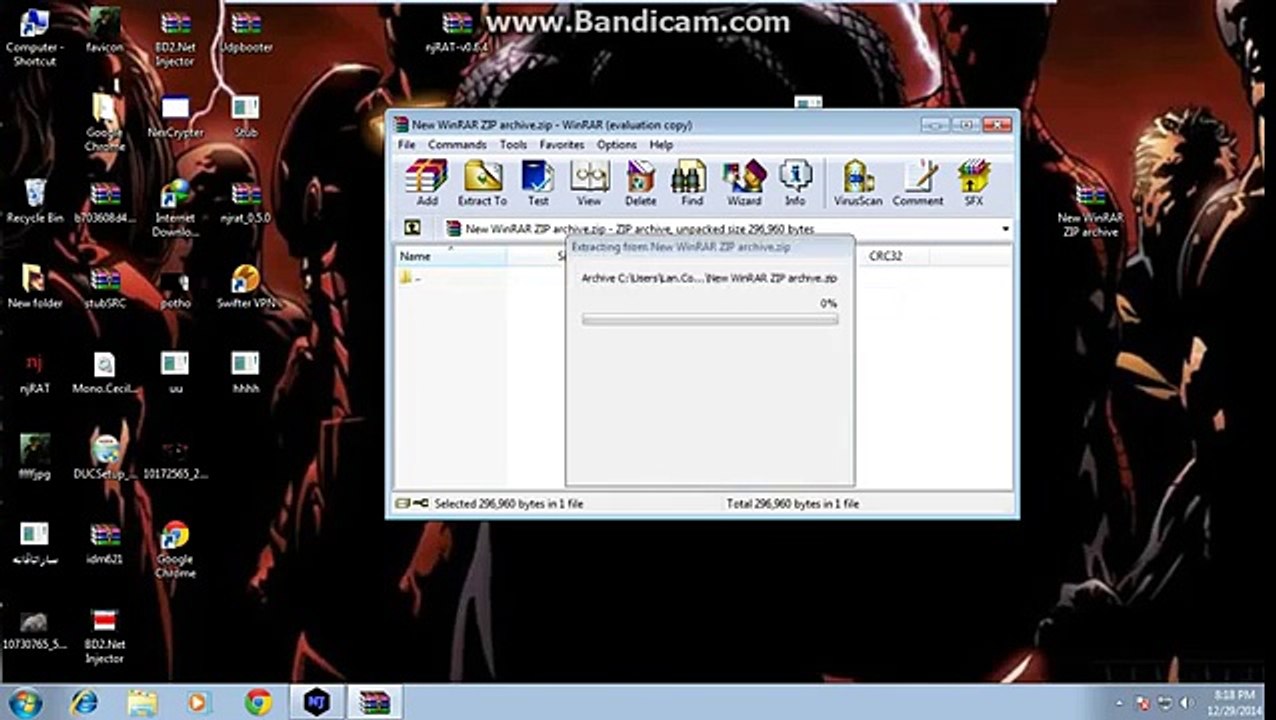Select New WinRAR ZIP archive desktop icon
The image size is (1276, 720).
(1090, 209)
